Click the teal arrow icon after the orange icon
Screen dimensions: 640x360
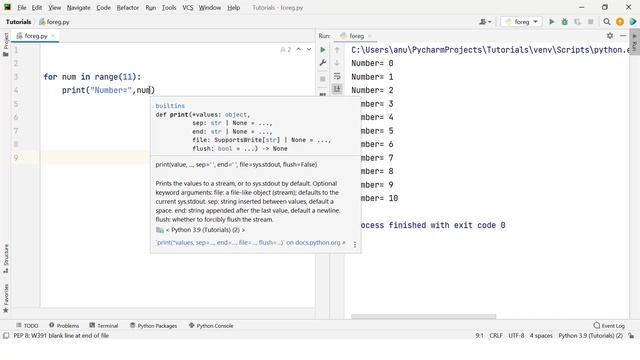633,22
